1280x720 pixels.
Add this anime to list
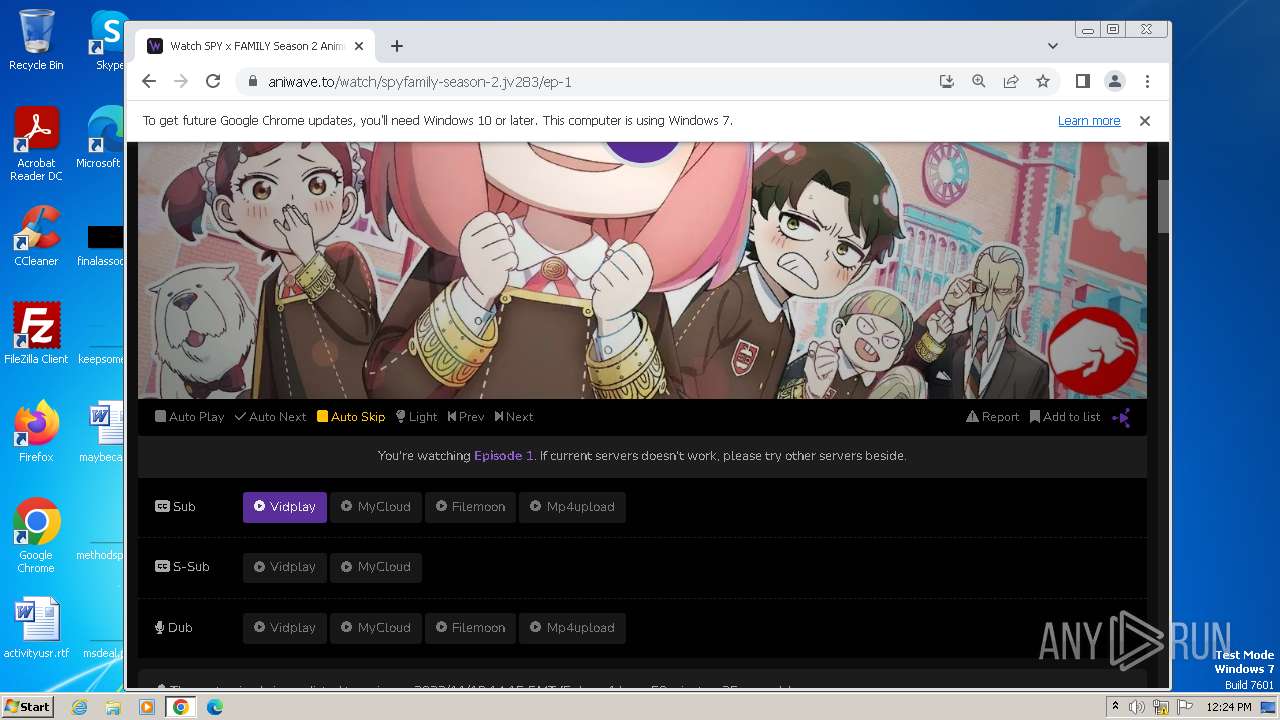pos(1065,417)
